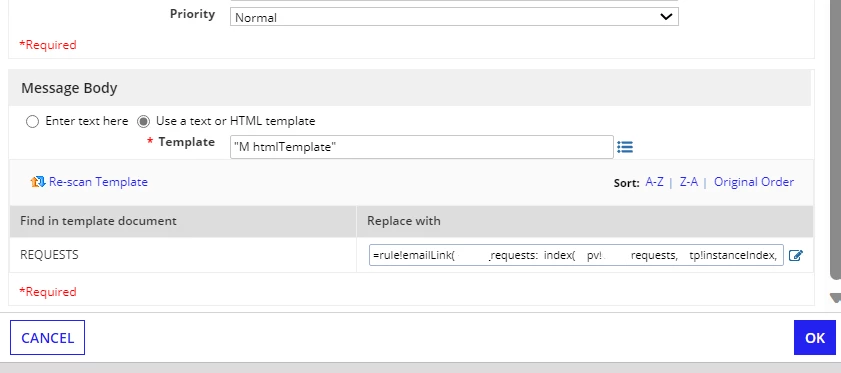Click the CANCEL button
The width and height of the screenshot is (841, 373).
pyautogui.click(x=47, y=338)
